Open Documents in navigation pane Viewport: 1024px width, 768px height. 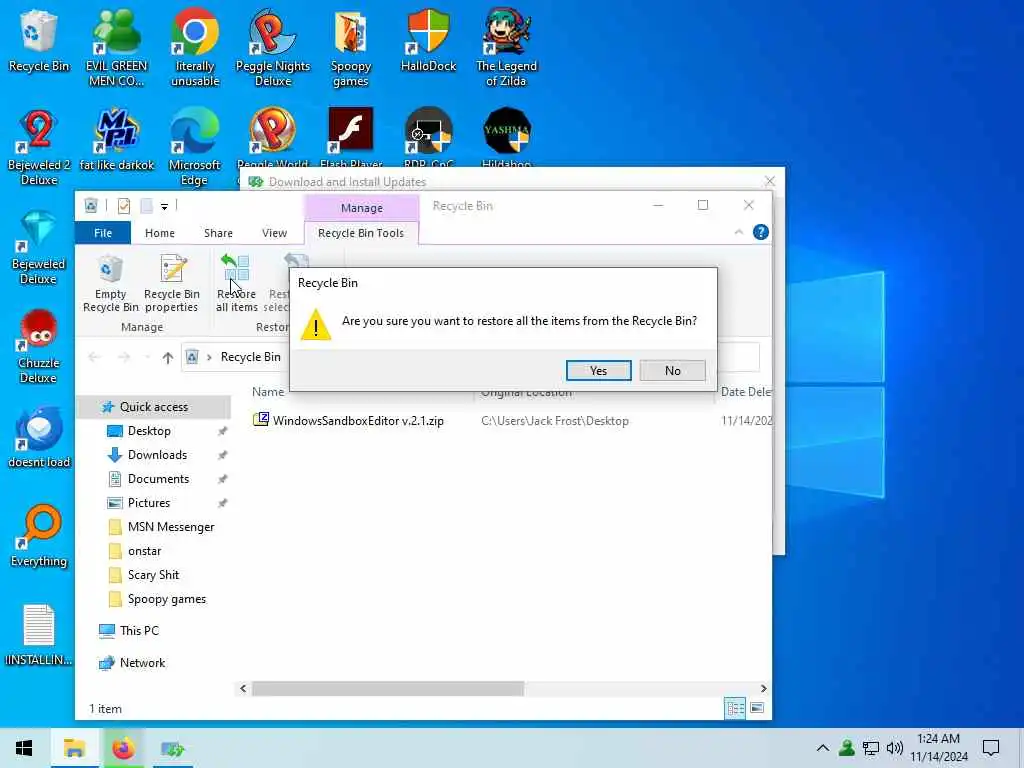pos(158,479)
